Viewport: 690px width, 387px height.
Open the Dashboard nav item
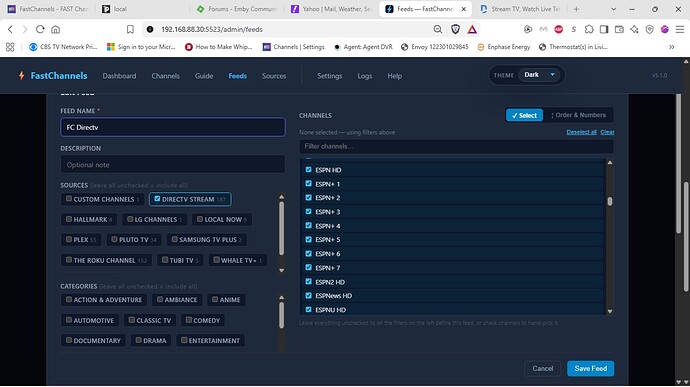119,76
